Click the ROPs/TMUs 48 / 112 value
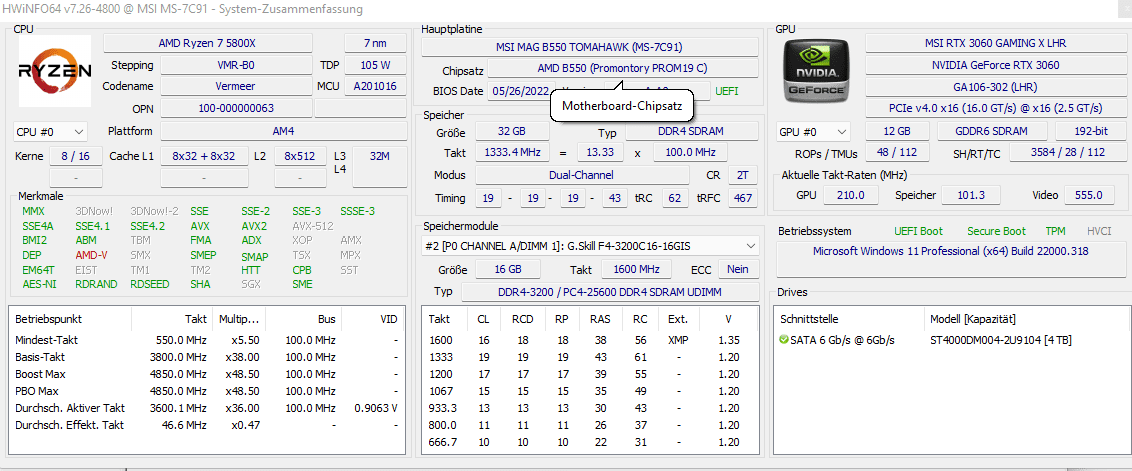 (x=897, y=153)
